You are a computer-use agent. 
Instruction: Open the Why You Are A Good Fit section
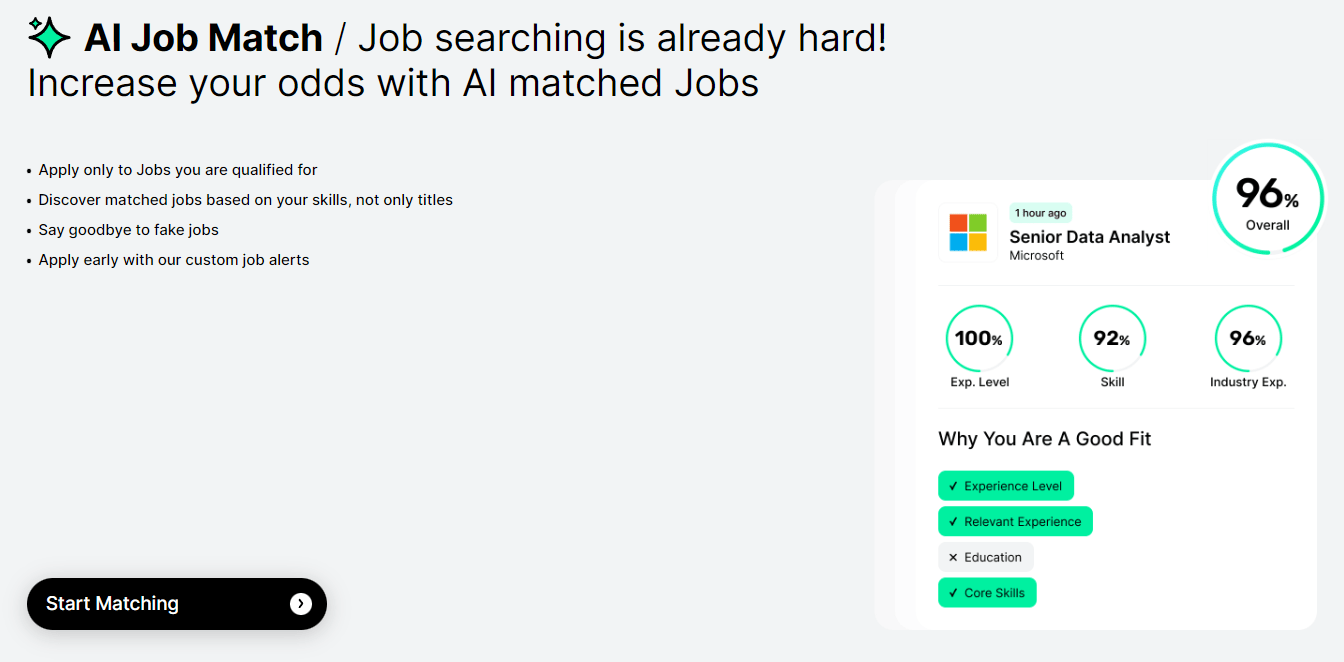(1044, 439)
